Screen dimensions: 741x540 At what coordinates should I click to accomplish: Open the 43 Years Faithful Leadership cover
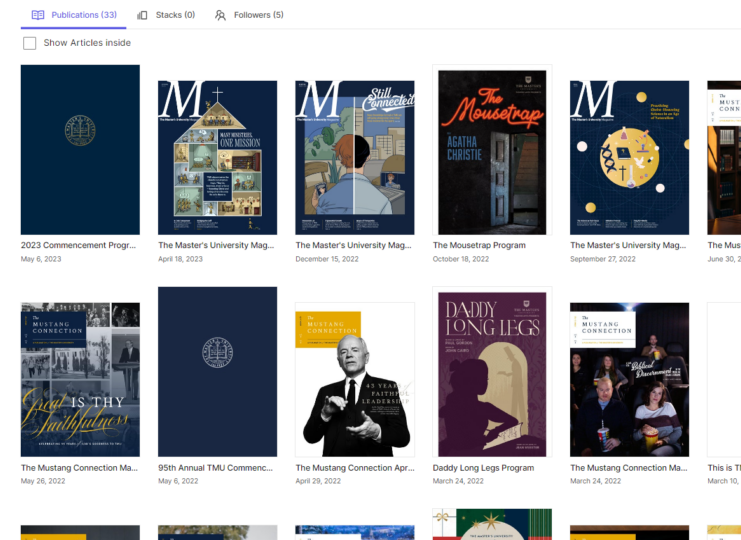pos(355,379)
